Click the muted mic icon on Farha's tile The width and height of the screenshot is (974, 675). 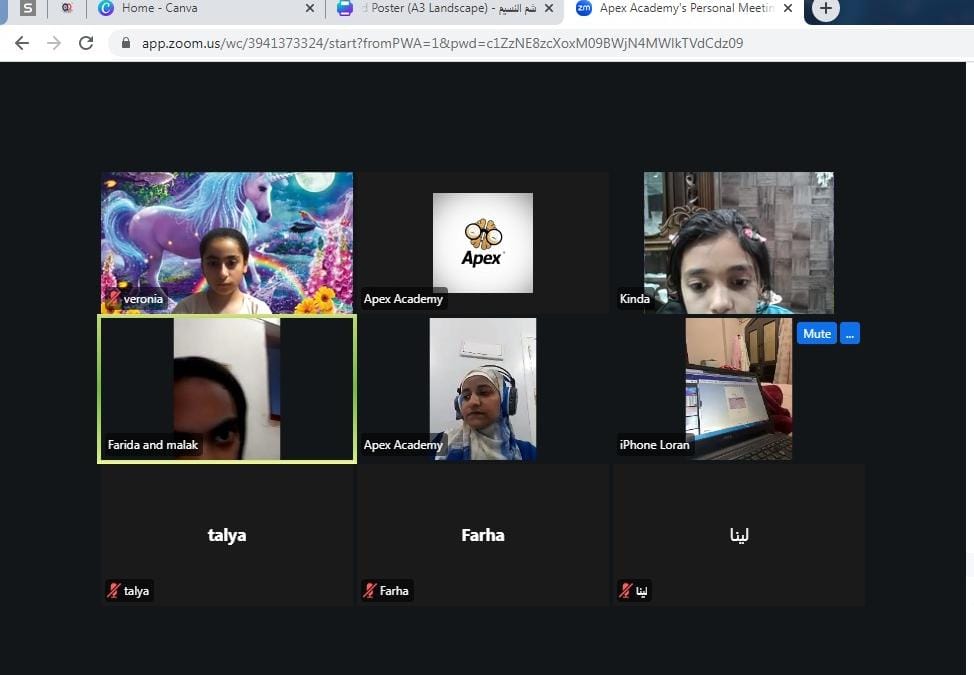(x=370, y=591)
